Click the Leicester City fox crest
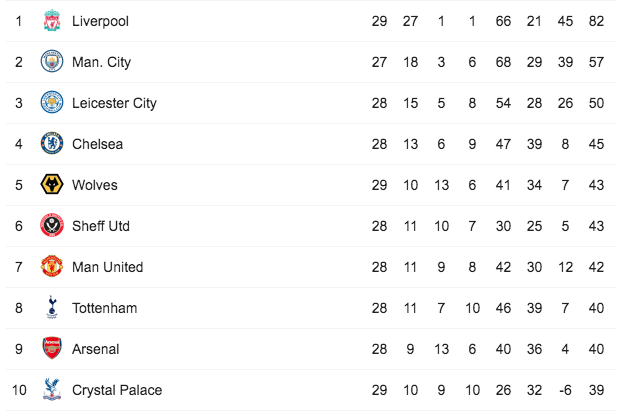This screenshot has width=617, height=411. point(52,102)
